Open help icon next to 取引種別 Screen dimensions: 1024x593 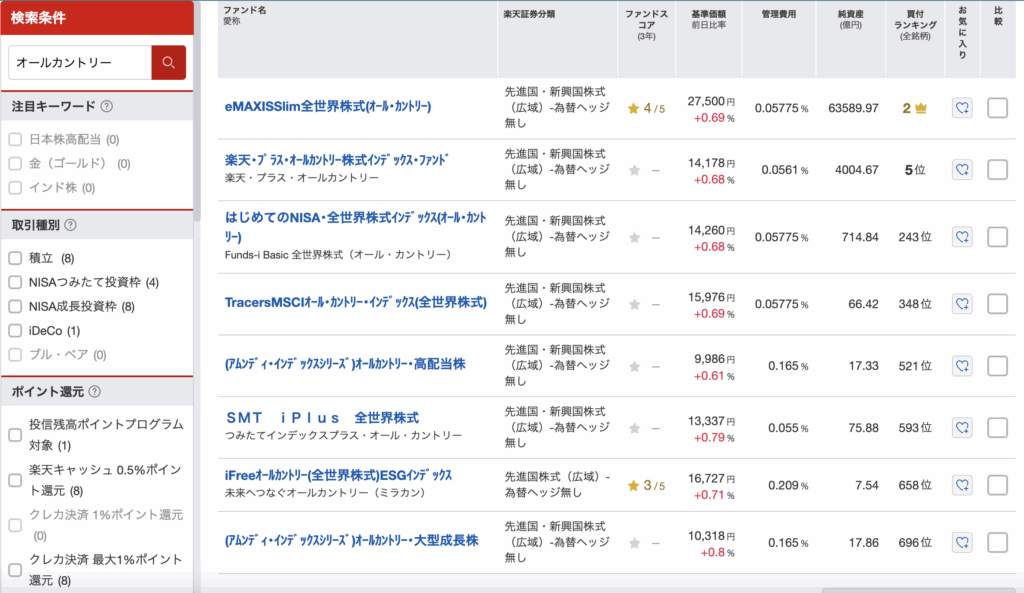pos(71,225)
